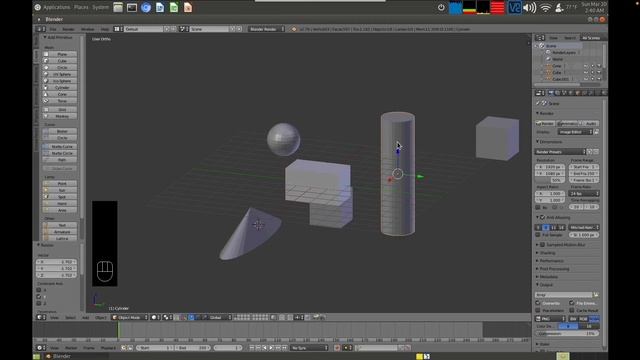Add a Nurbs Circle curve
This screenshot has width=640, height=360.
60,153
